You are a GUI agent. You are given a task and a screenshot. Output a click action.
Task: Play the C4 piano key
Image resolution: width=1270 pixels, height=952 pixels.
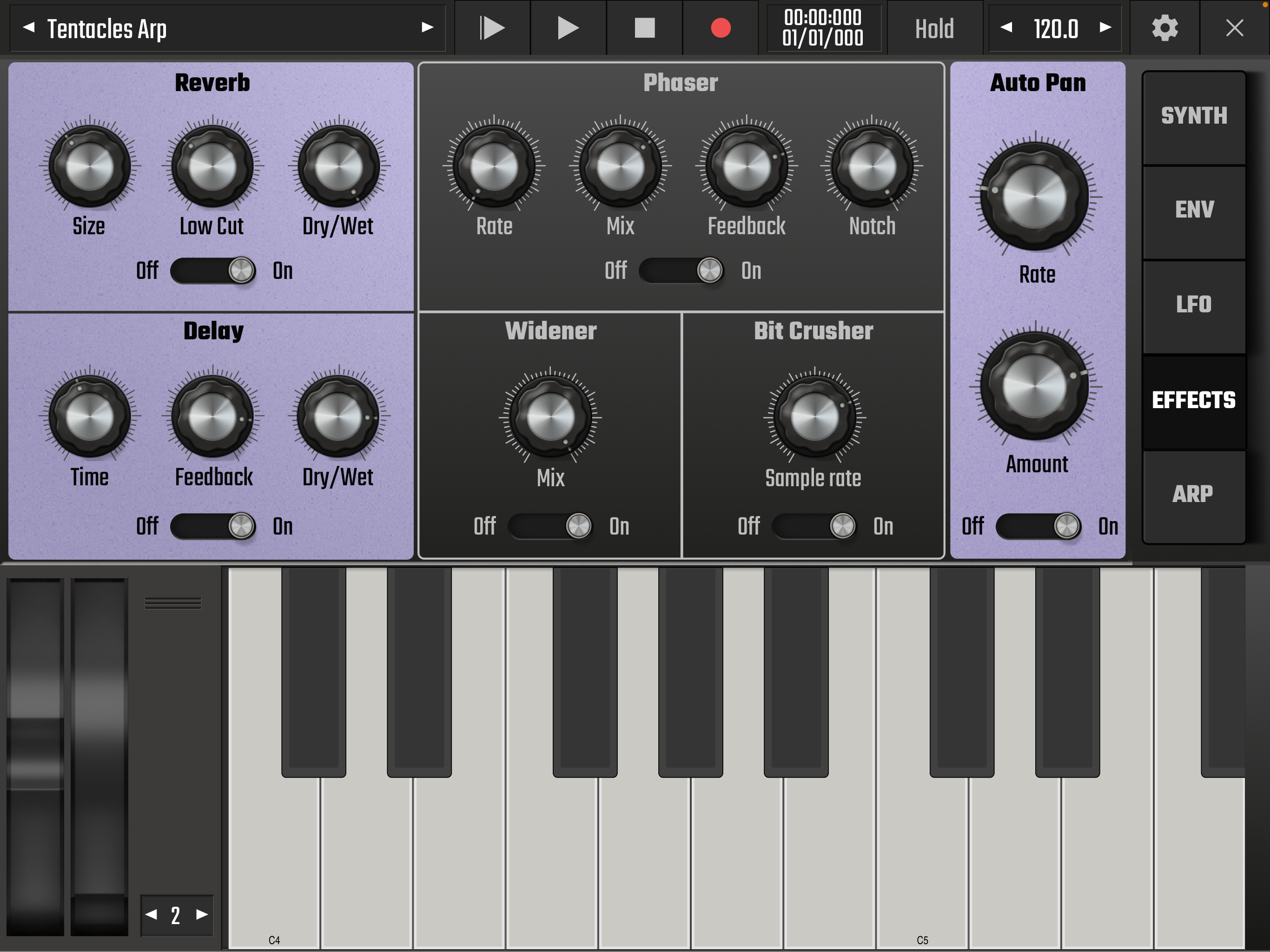[274, 861]
